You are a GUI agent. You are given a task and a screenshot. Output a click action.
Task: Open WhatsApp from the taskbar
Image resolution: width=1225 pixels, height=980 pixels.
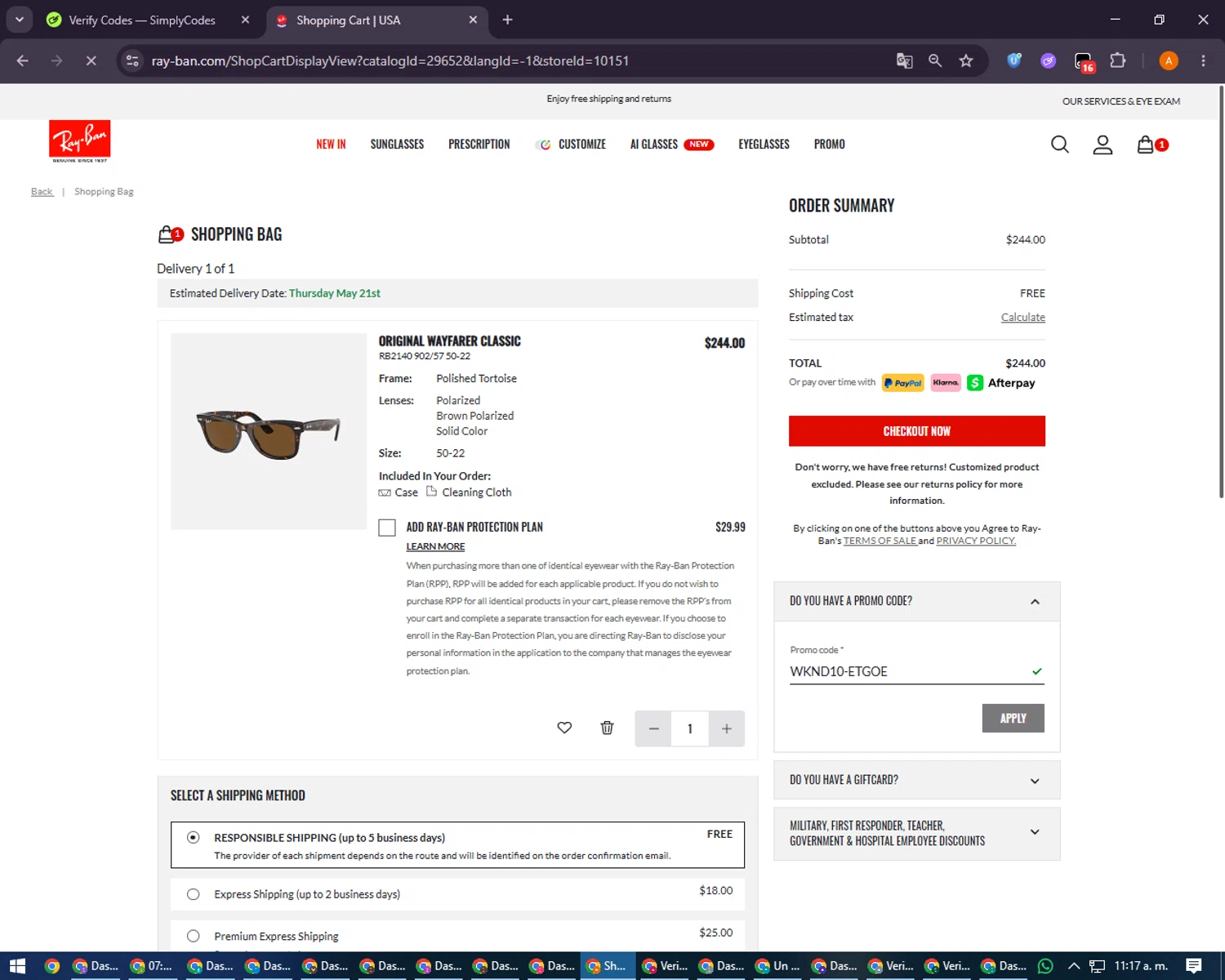(1045, 966)
